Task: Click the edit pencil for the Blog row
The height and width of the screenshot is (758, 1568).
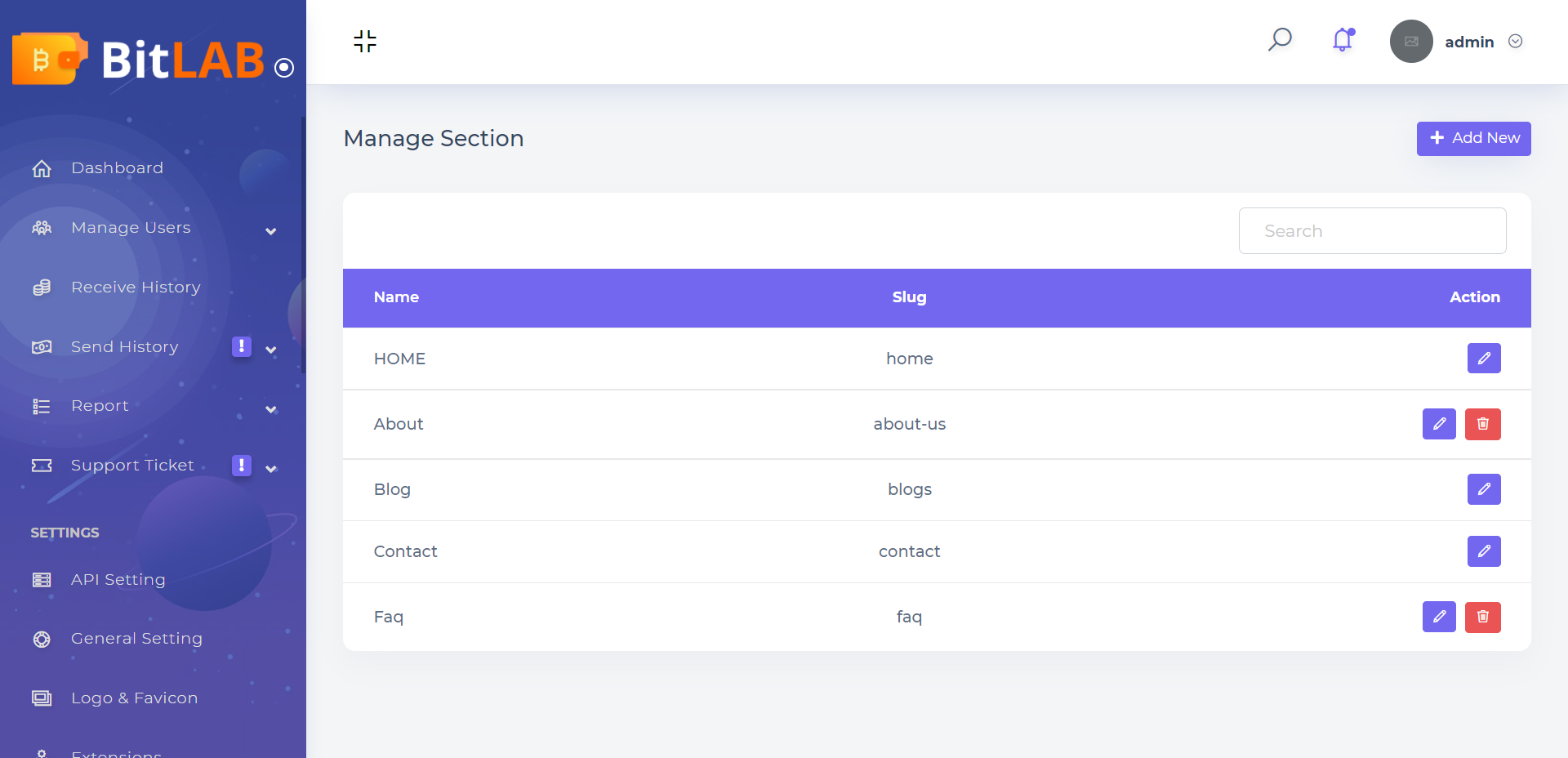Action: 1484,489
